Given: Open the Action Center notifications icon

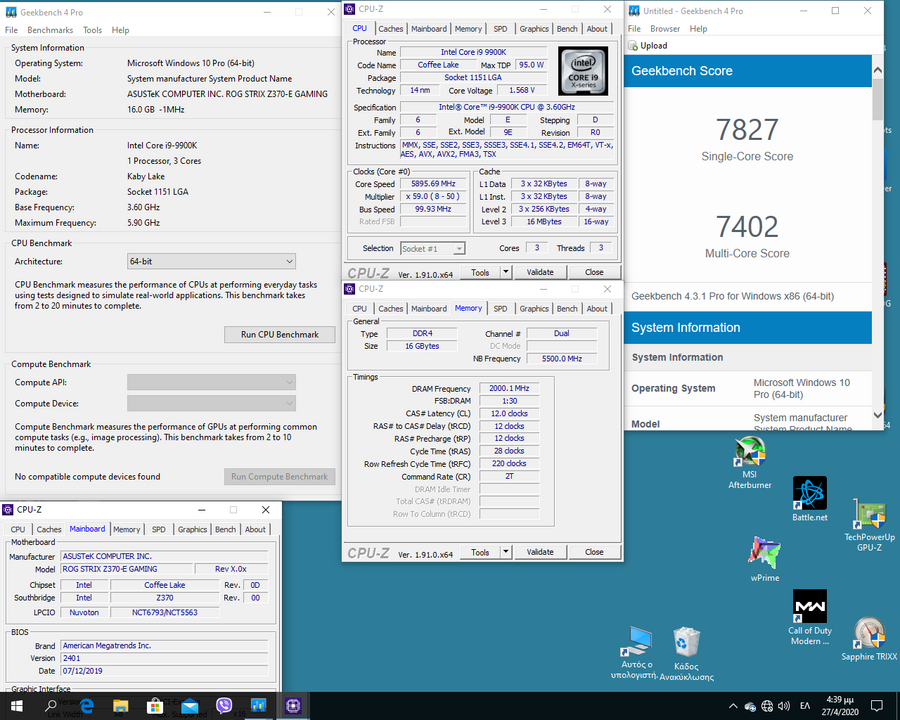Looking at the screenshot, I should pyautogui.click(x=876, y=706).
